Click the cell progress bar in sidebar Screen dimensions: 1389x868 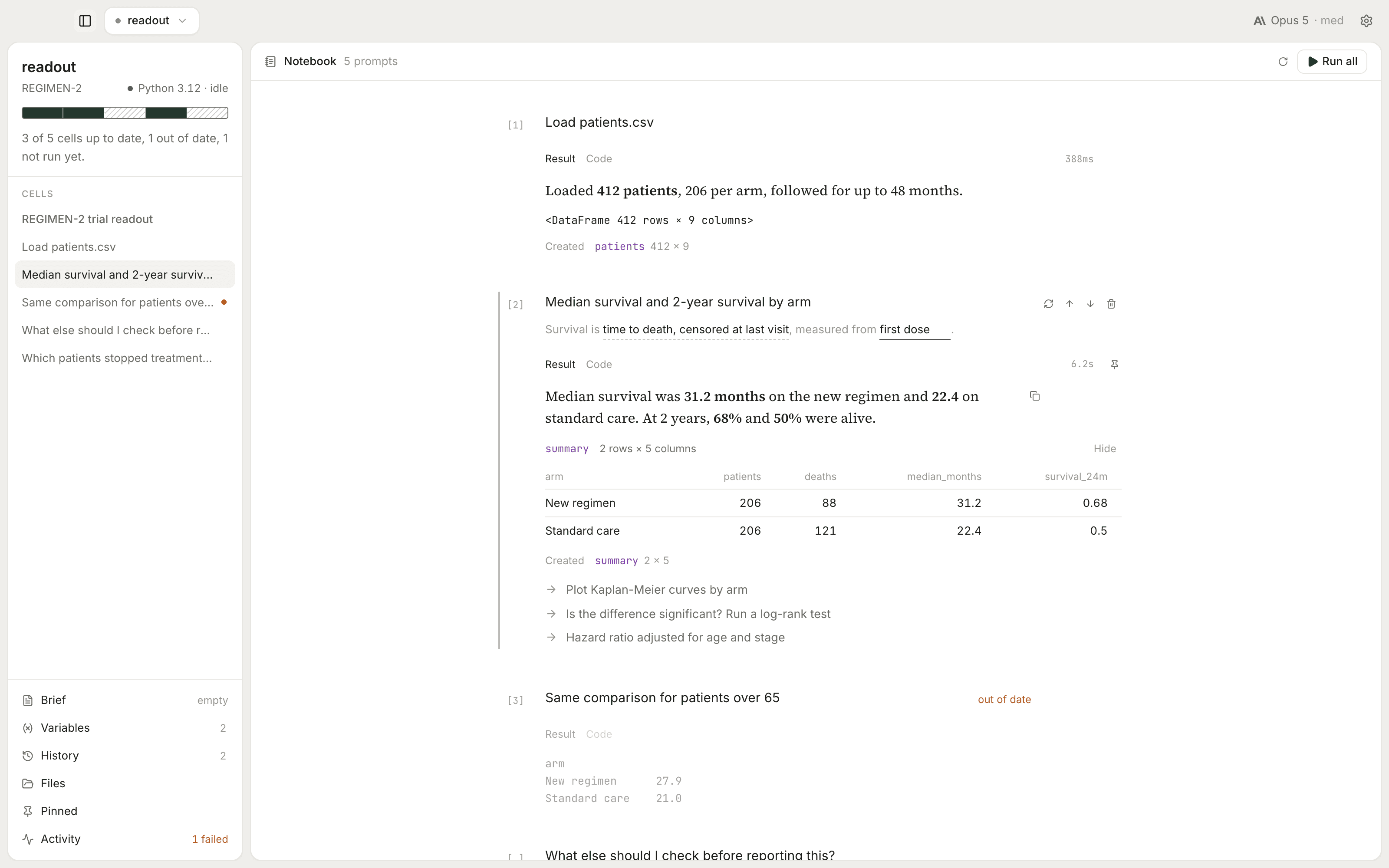[x=125, y=112]
